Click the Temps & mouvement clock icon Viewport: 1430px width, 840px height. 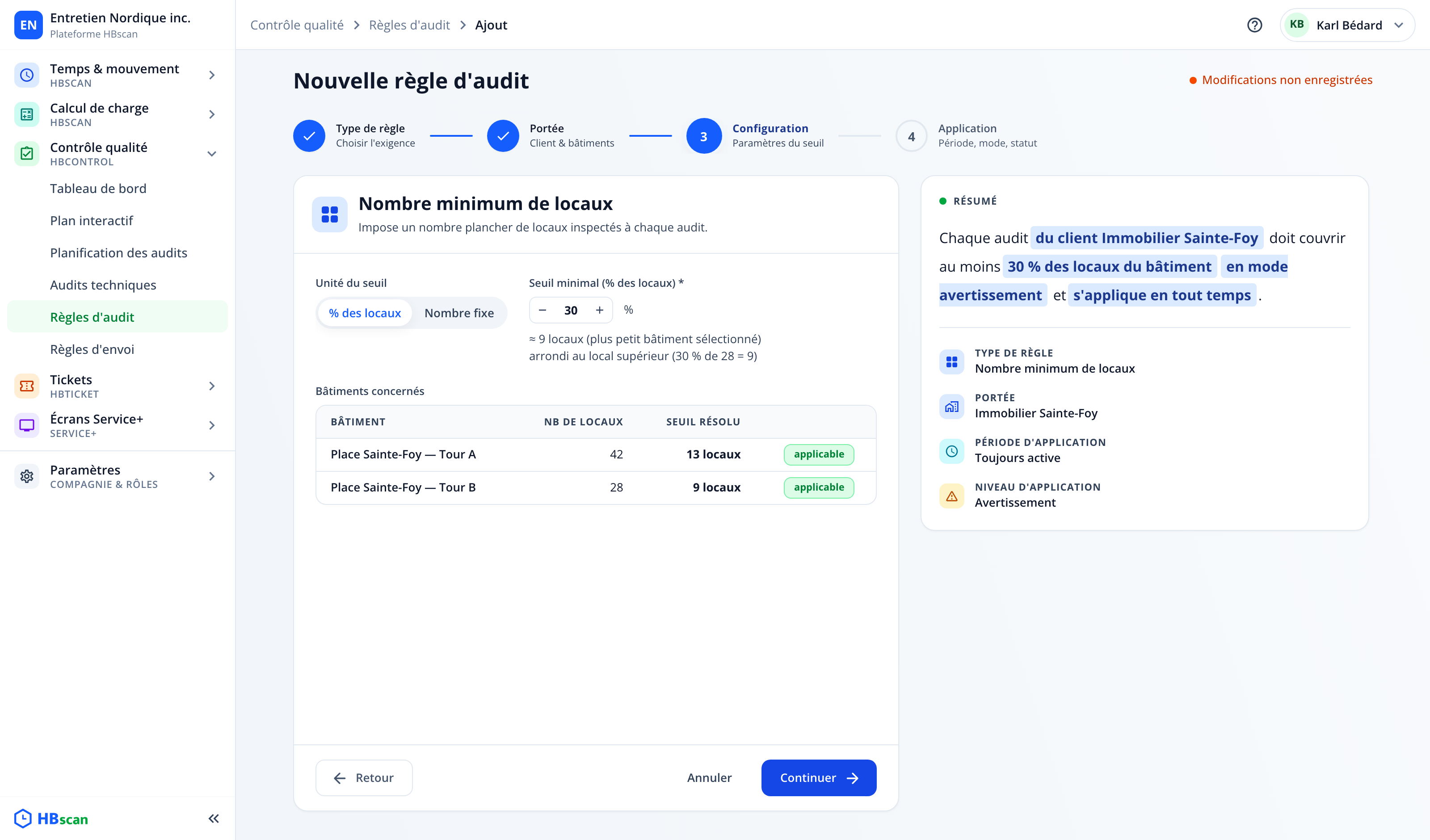pyautogui.click(x=27, y=75)
